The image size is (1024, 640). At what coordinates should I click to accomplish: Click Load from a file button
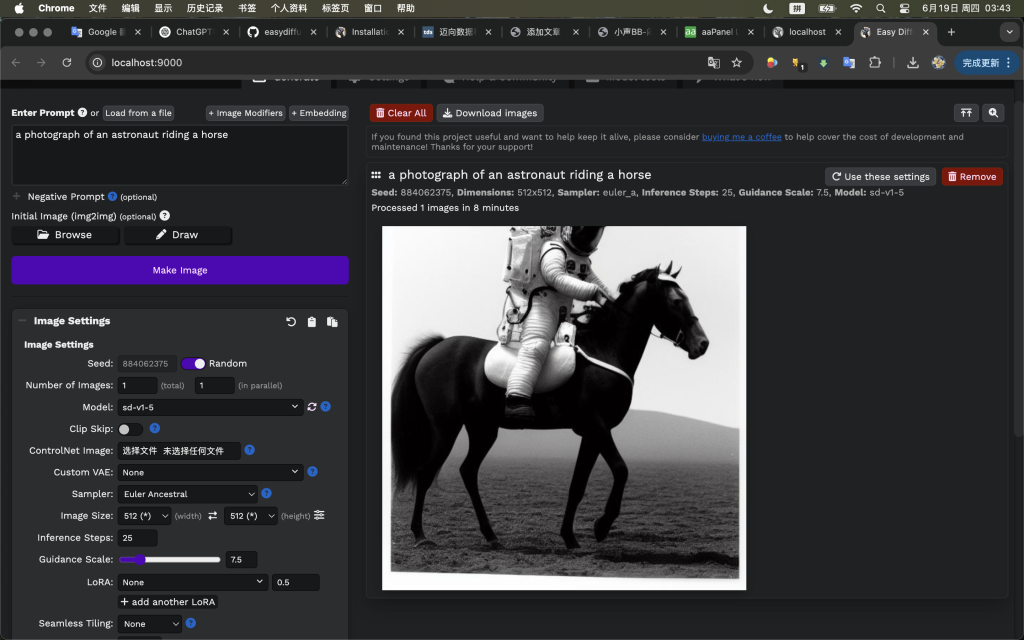point(138,113)
